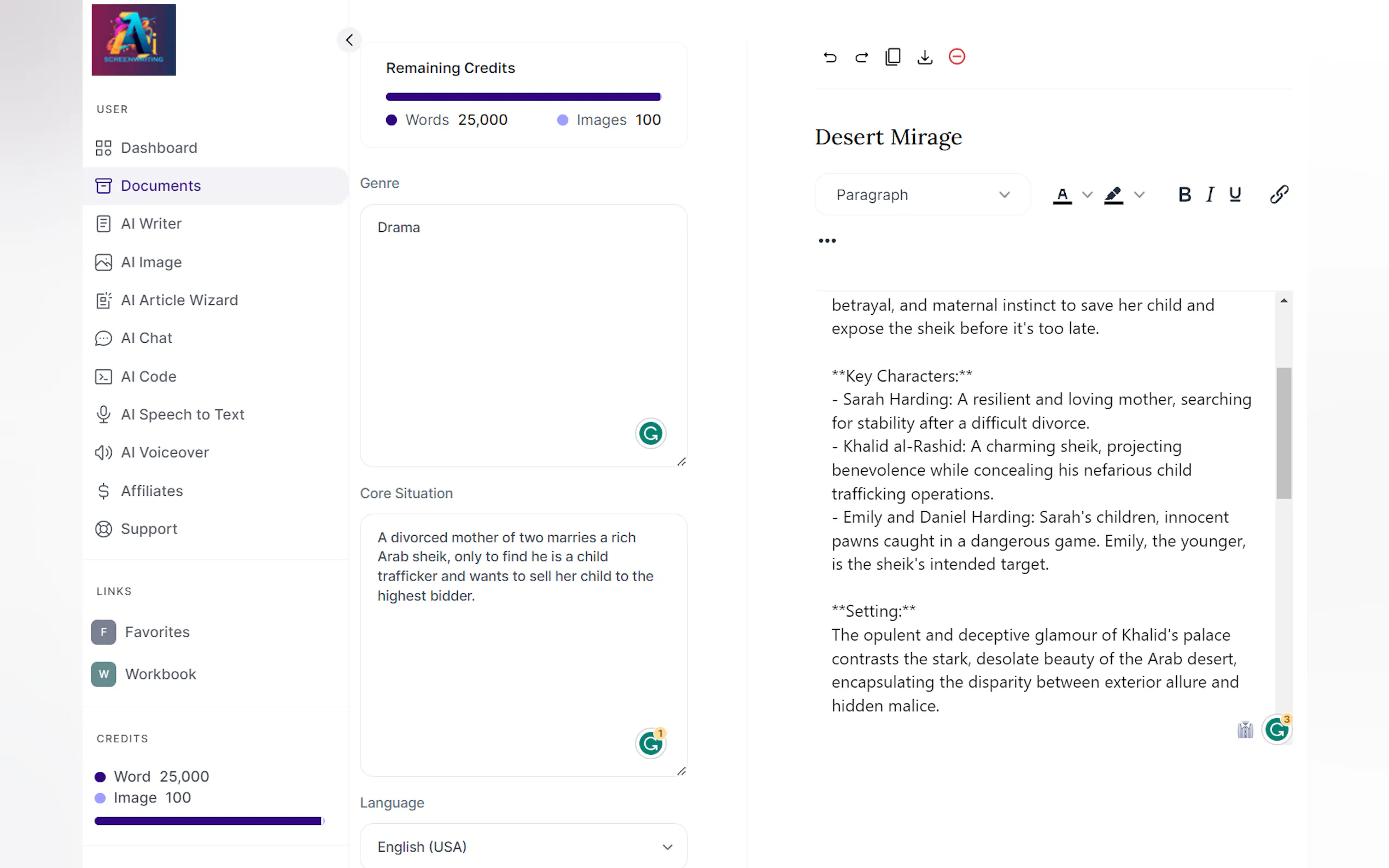Collapse the settings panel with the chevron
1389x868 pixels.
(349, 39)
